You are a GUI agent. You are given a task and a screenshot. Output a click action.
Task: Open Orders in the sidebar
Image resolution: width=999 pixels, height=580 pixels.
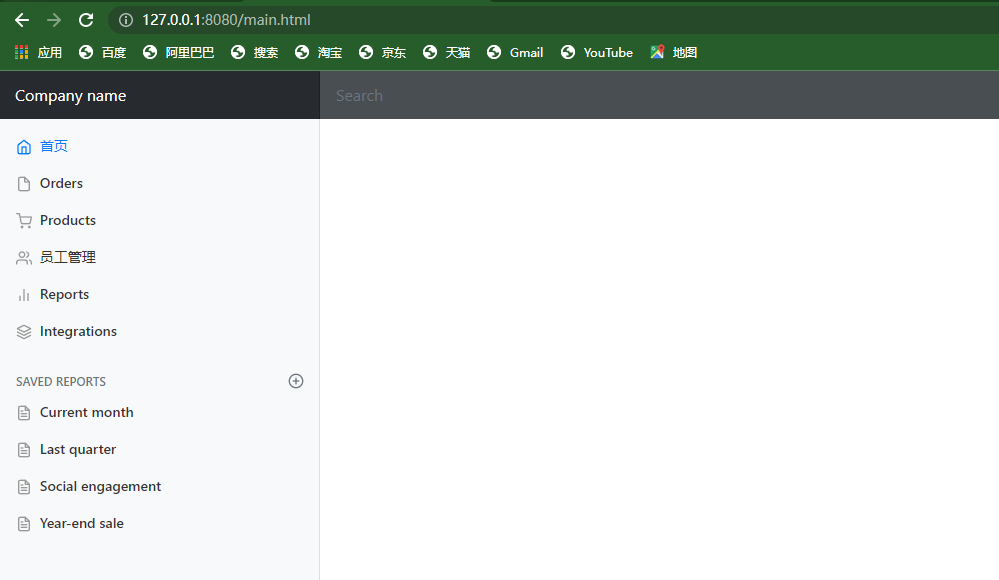tap(61, 183)
